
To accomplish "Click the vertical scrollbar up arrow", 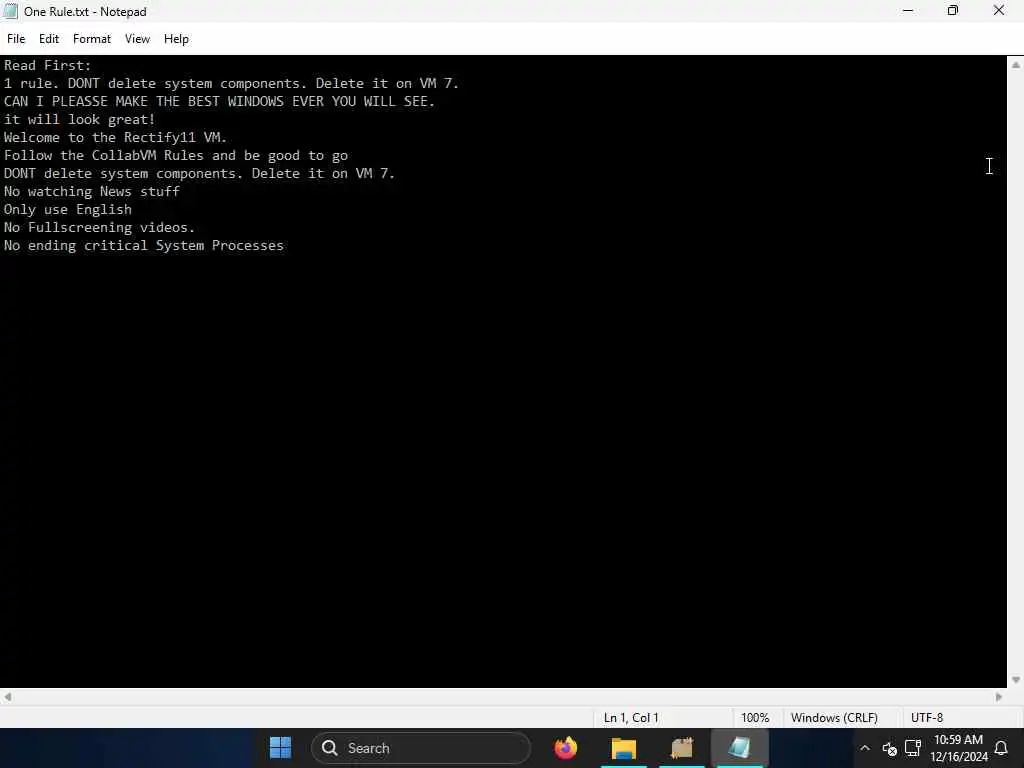I will (1016, 65).
